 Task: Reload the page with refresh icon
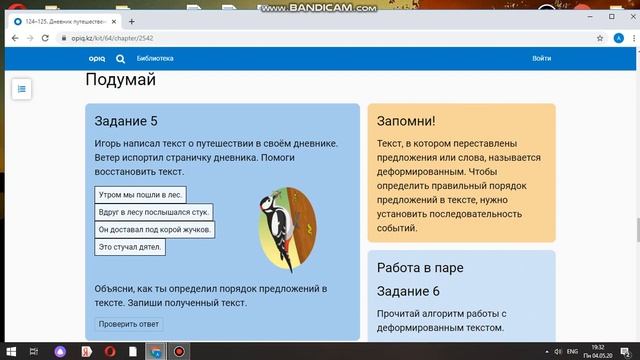pyautogui.click(x=45, y=38)
